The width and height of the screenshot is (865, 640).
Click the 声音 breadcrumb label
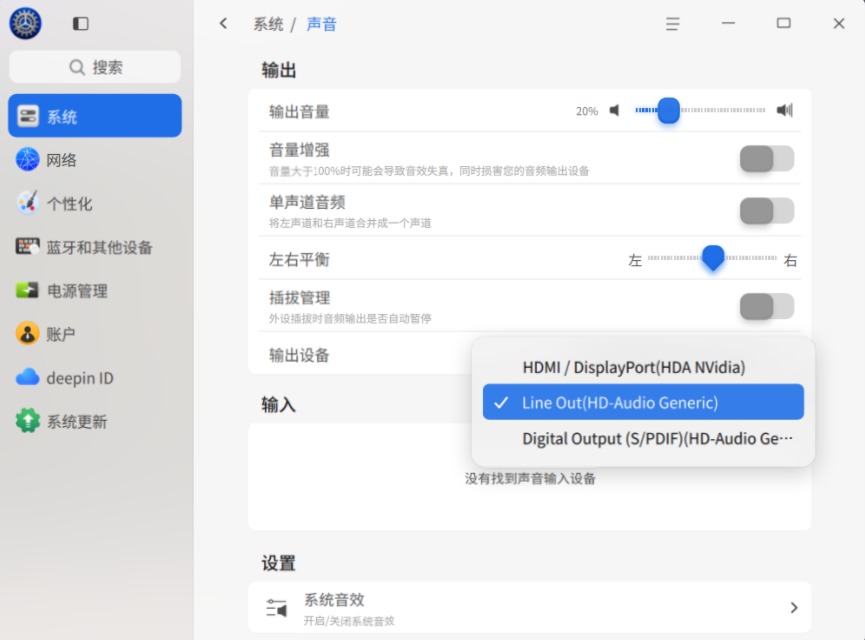pyautogui.click(x=321, y=24)
